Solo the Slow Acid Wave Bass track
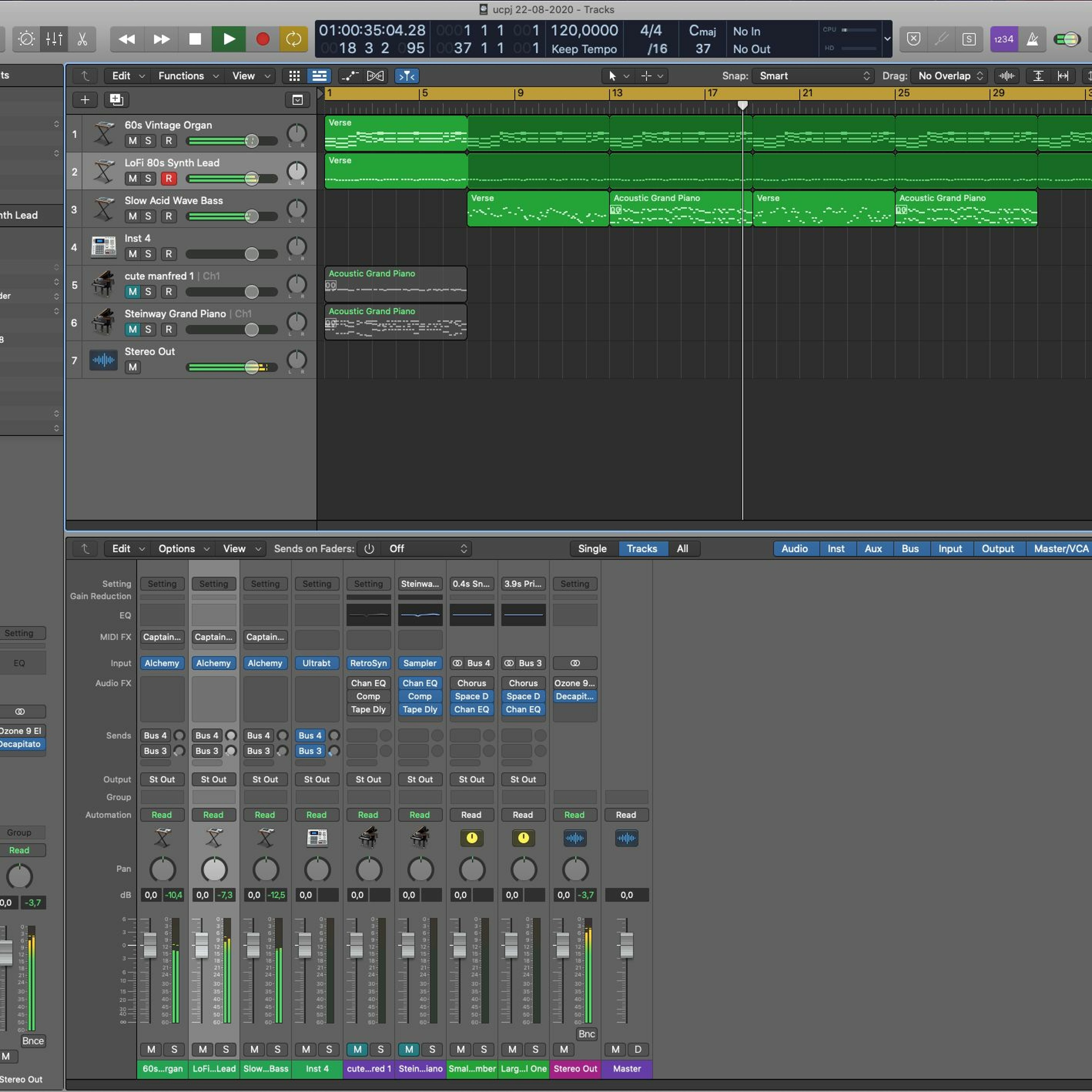This screenshot has width=1092, height=1092. 148,216
